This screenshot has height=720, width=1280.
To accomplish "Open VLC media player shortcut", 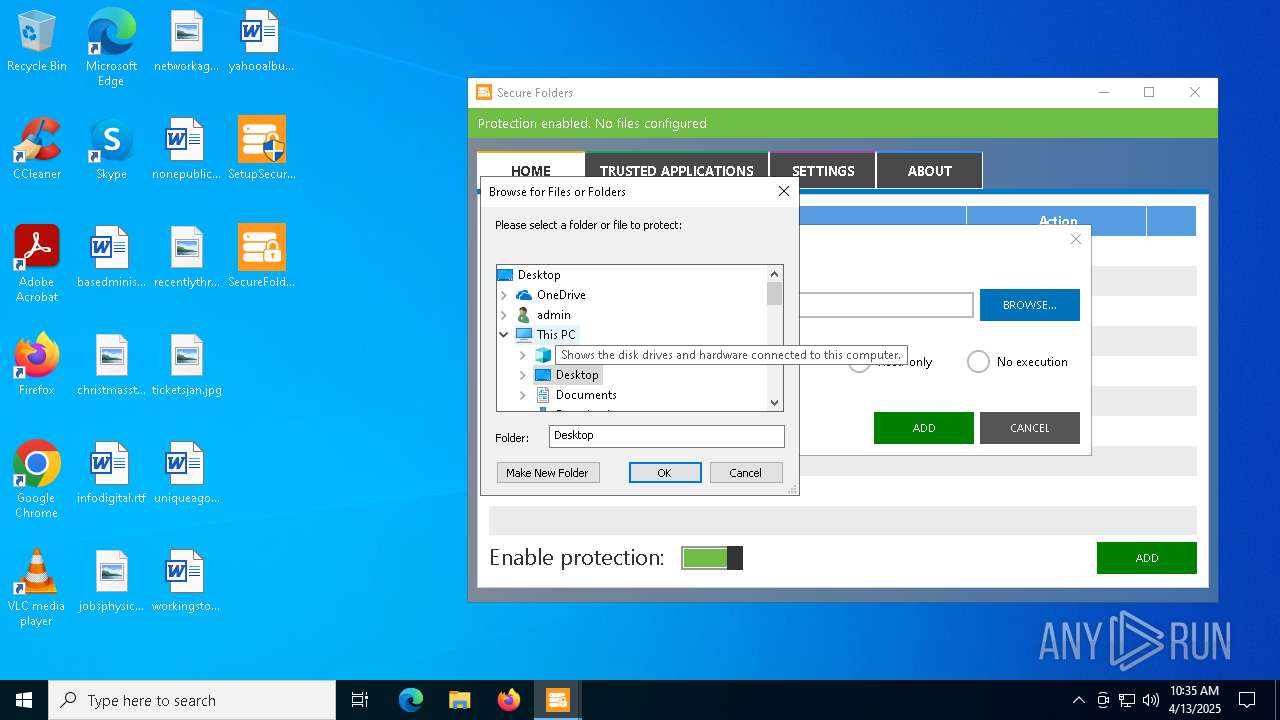I will tap(37, 588).
